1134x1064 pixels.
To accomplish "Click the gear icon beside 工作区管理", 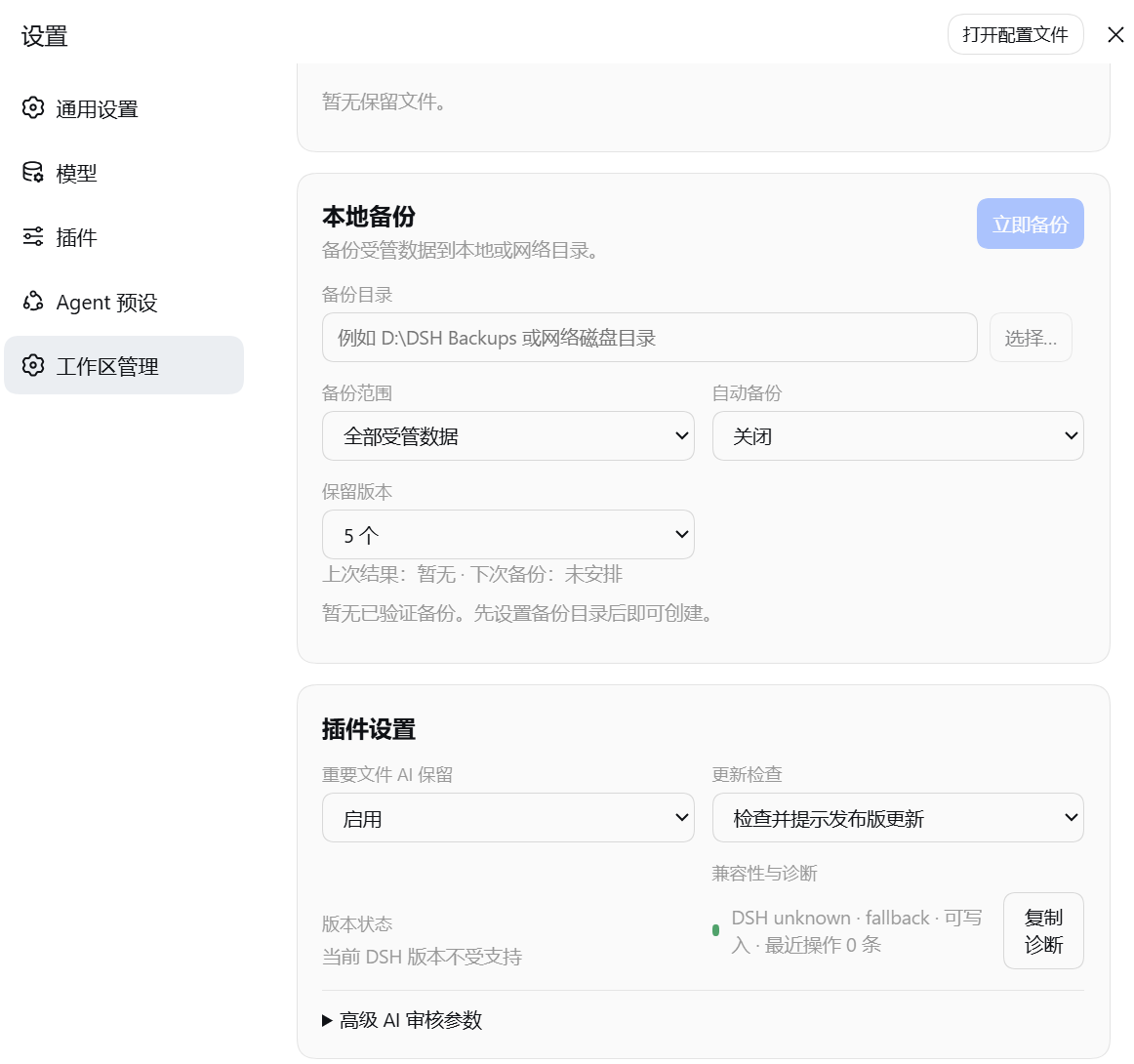I will [32, 365].
